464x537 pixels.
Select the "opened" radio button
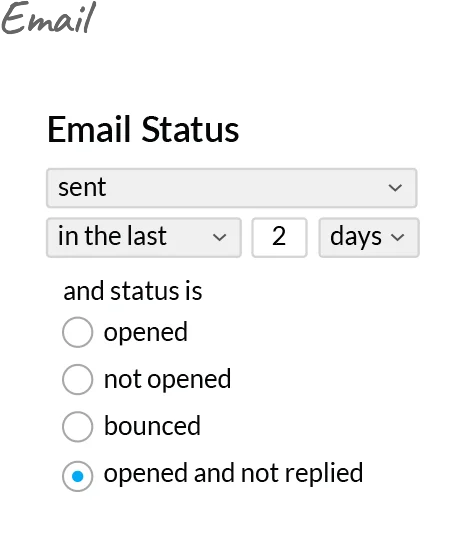[77, 332]
